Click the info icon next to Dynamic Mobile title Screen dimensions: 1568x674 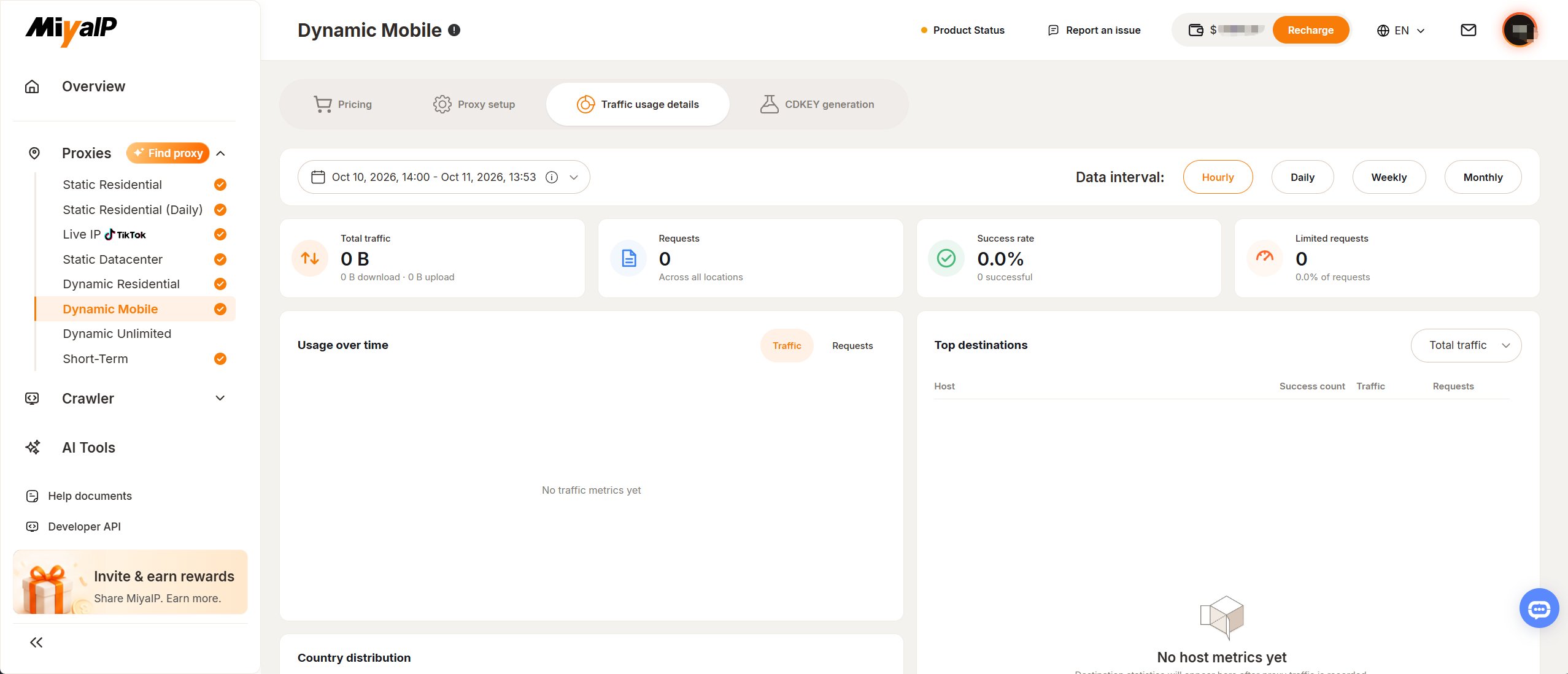tap(454, 30)
